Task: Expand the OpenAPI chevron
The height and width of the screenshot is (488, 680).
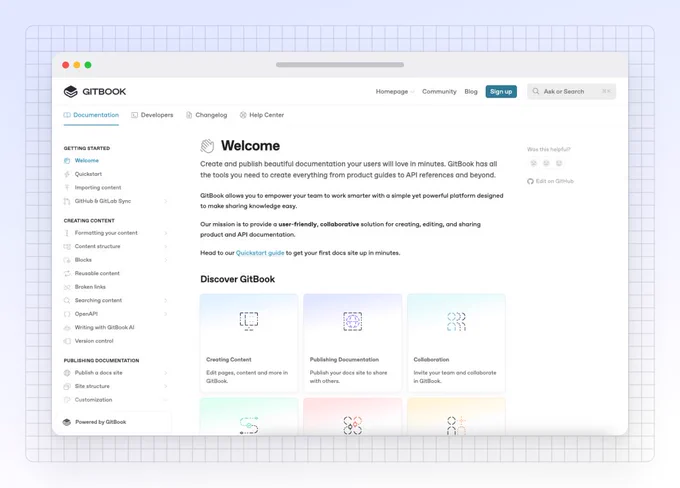Action: pos(166,314)
